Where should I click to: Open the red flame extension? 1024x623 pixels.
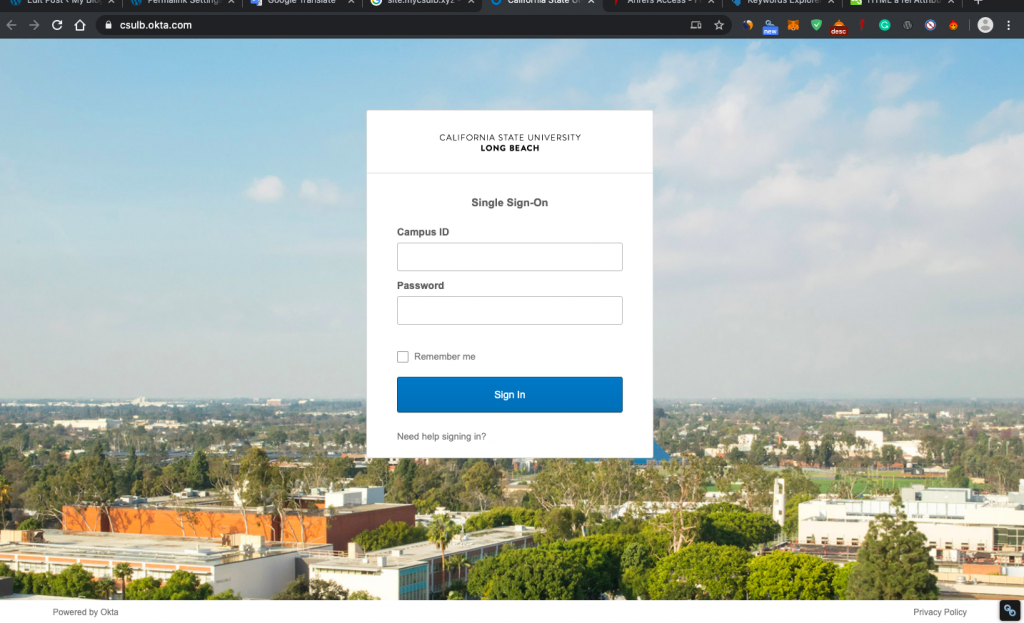(x=953, y=25)
